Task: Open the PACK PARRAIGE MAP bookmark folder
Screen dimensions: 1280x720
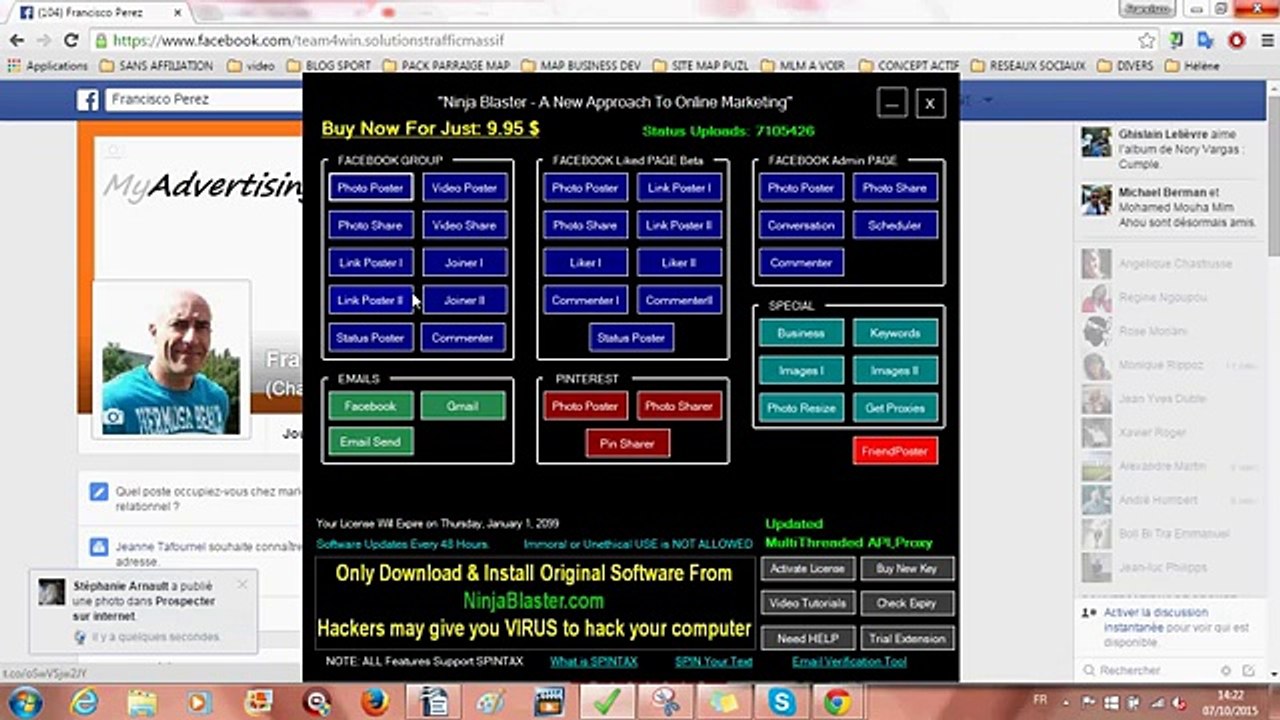Action: 445,66
